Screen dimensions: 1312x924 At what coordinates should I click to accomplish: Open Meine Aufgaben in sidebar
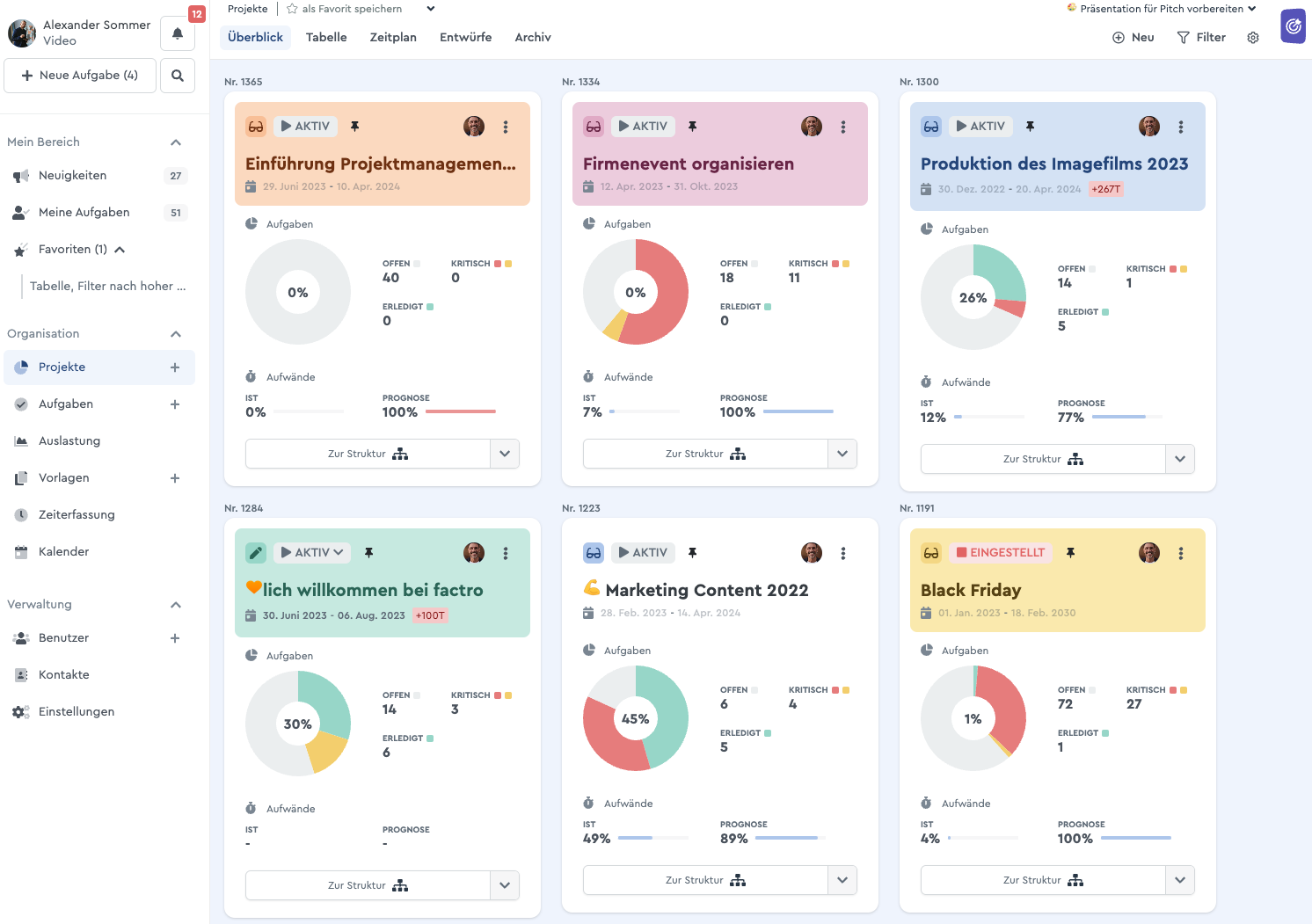(x=99, y=213)
